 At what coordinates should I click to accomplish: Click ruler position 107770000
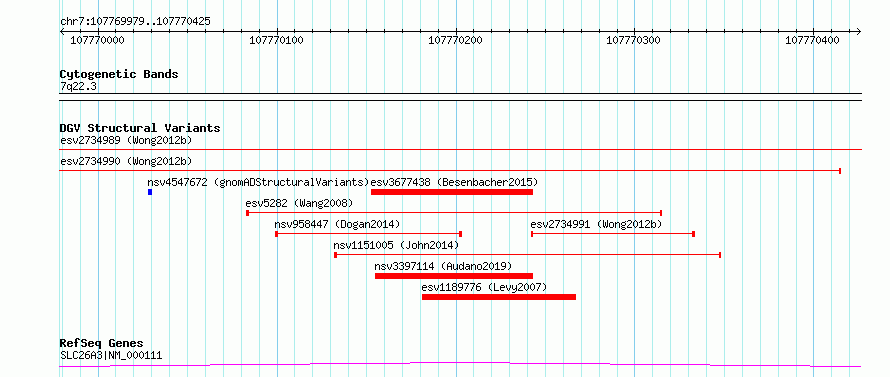[98, 40]
